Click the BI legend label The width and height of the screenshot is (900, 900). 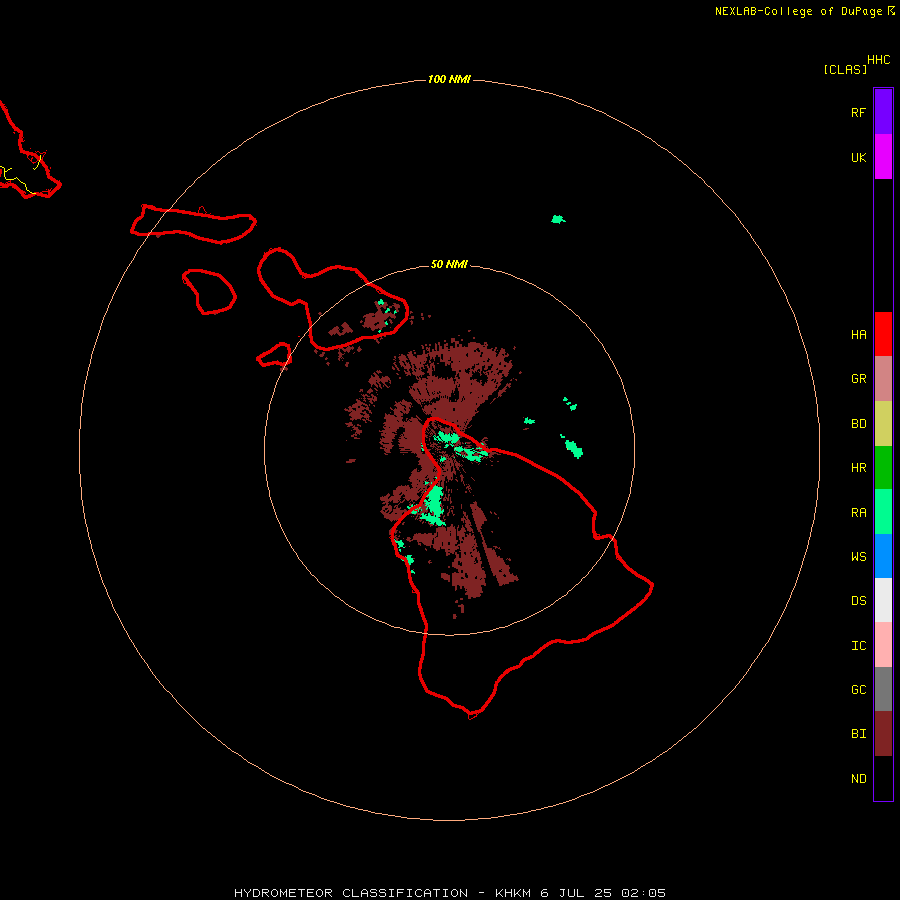click(858, 734)
